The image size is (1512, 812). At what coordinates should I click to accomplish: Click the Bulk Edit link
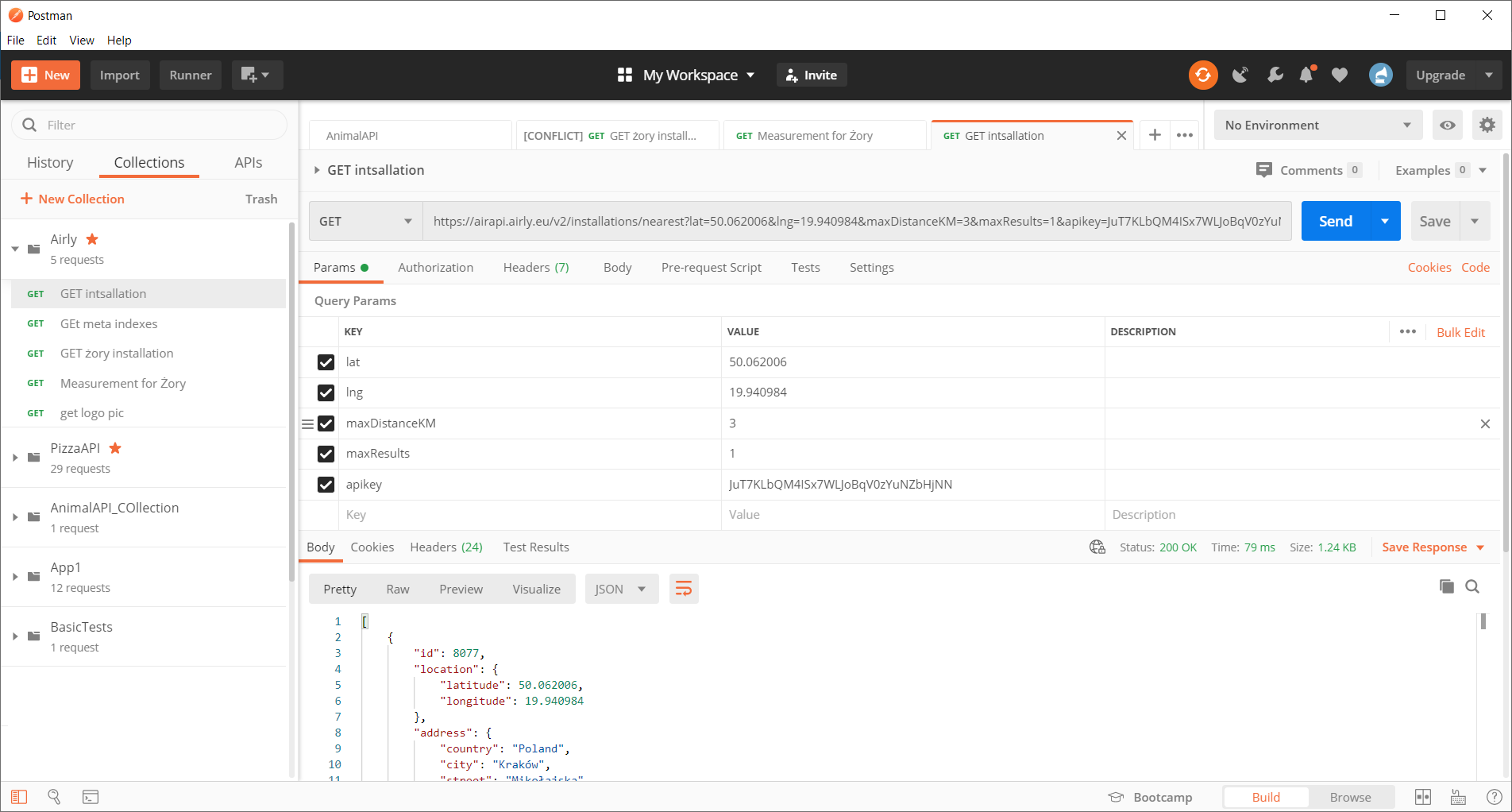click(1460, 332)
